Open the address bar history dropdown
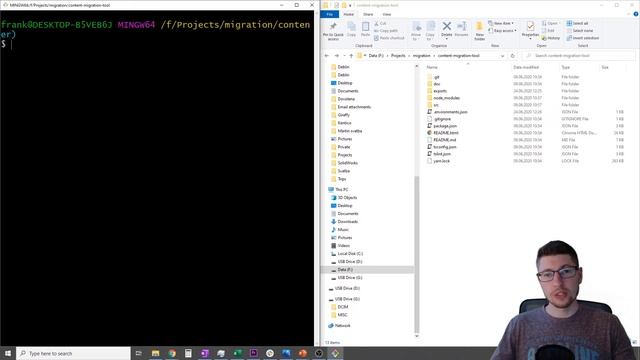 pyautogui.click(x=502, y=56)
